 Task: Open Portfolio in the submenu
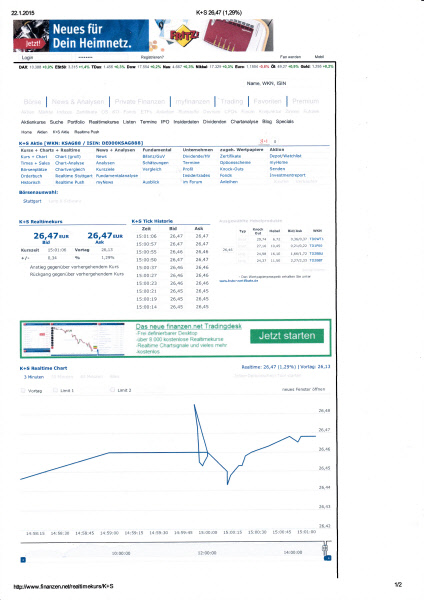[x=76, y=122]
